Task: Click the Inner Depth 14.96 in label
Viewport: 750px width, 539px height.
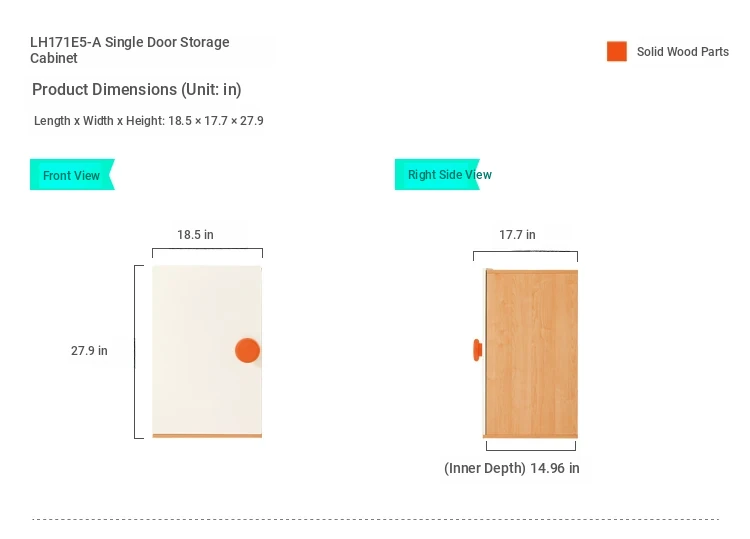Action: coord(511,468)
